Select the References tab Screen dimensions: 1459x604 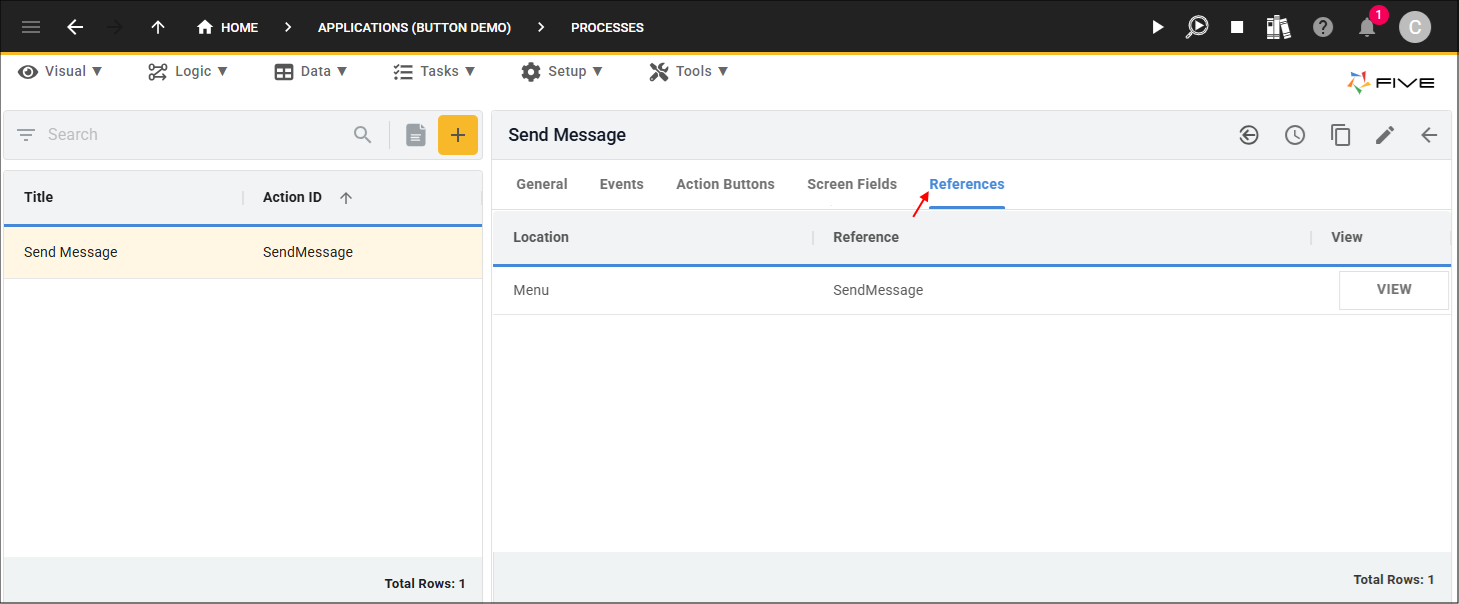(x=967, y=184)
